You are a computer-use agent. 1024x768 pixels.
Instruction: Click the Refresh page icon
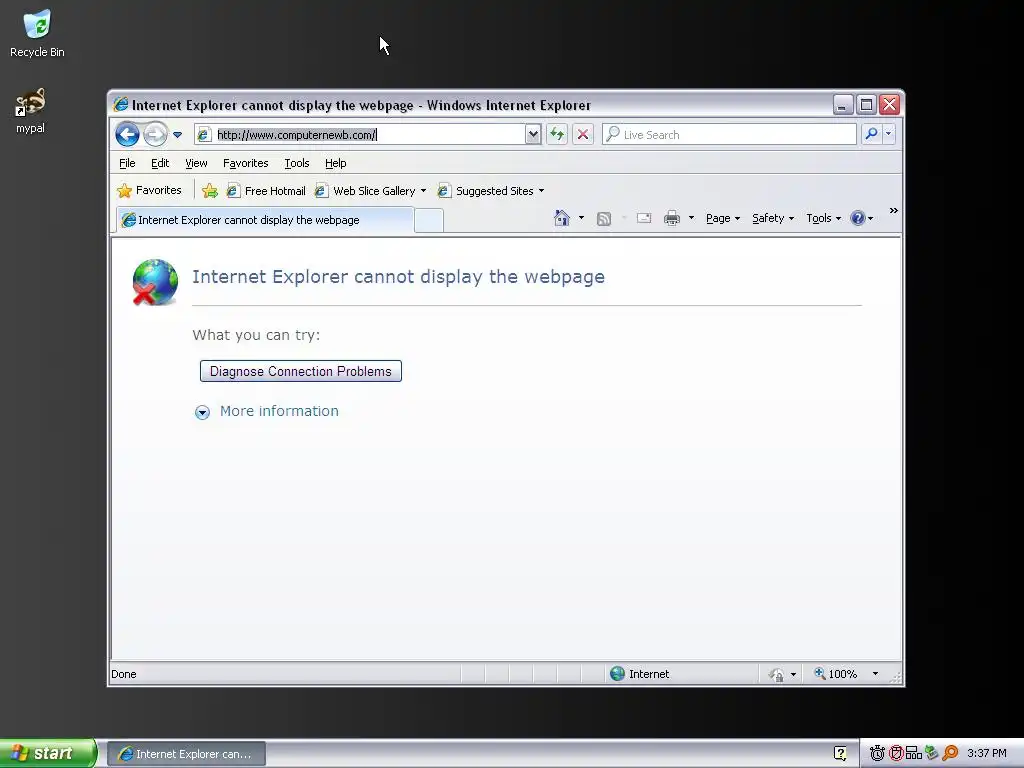point(557,135)
